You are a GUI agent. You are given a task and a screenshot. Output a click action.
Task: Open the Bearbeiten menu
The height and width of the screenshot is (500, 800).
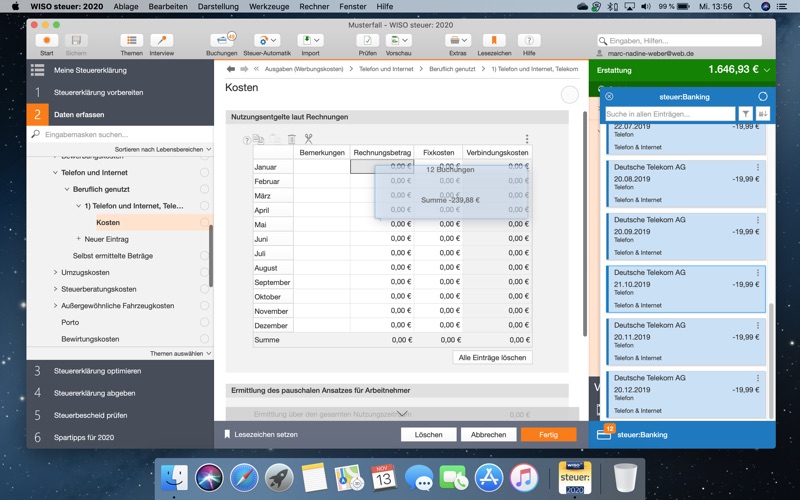(168, 7)
